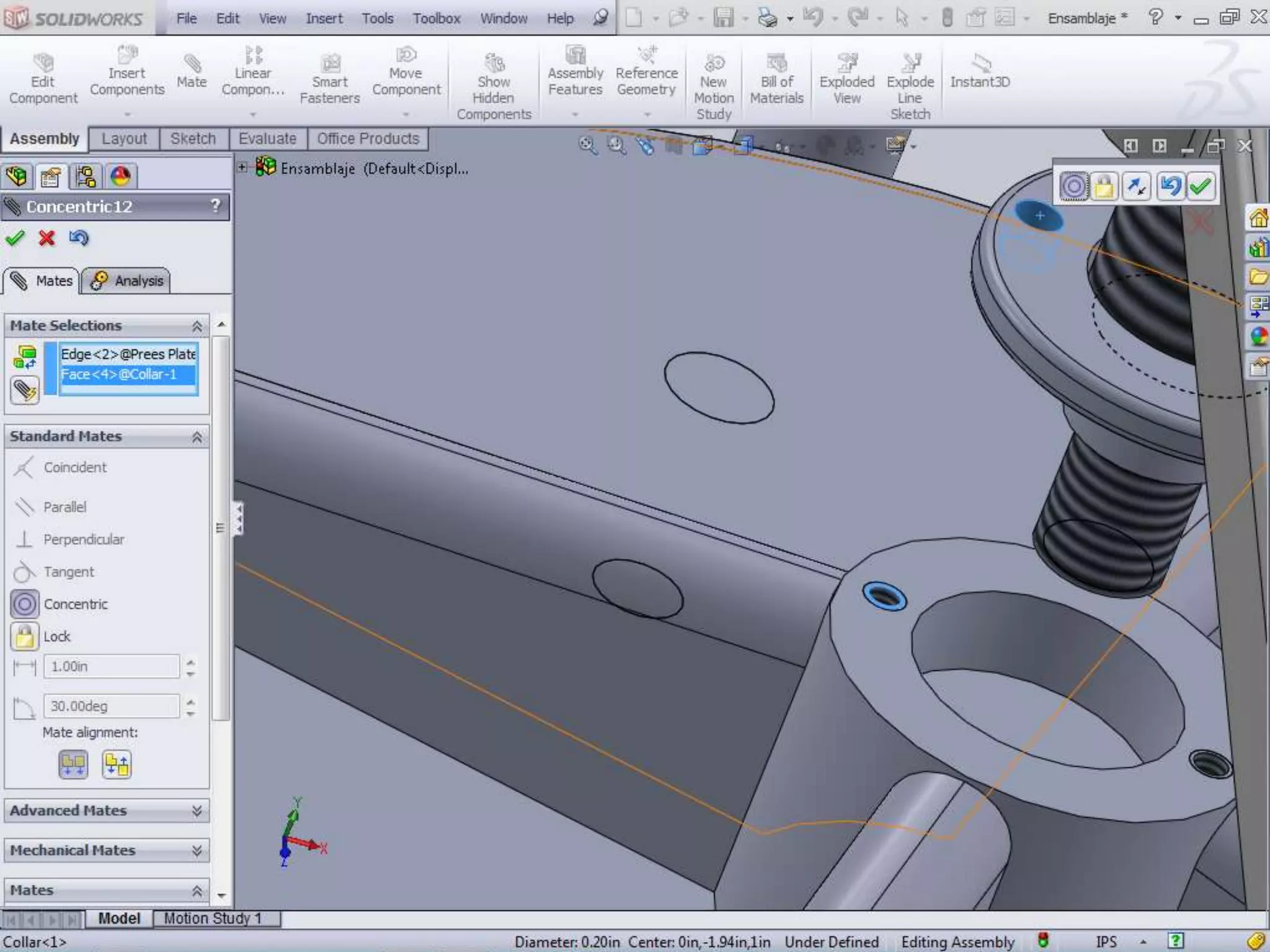This screenshot has height=952, width=1270.
Task: Open the Toolbox menu
Action: [x=436, y=19]
